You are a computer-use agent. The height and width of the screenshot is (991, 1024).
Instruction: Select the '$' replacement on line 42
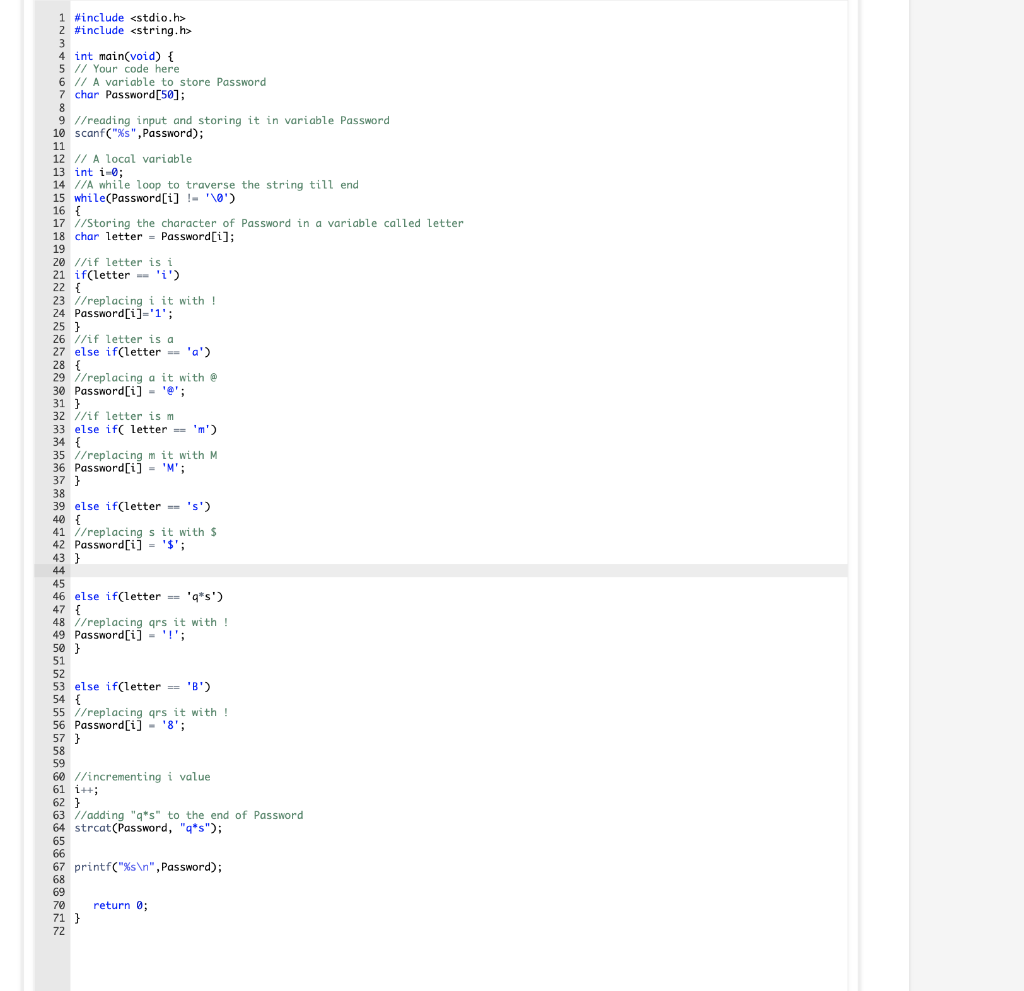[x=170, y=544]
